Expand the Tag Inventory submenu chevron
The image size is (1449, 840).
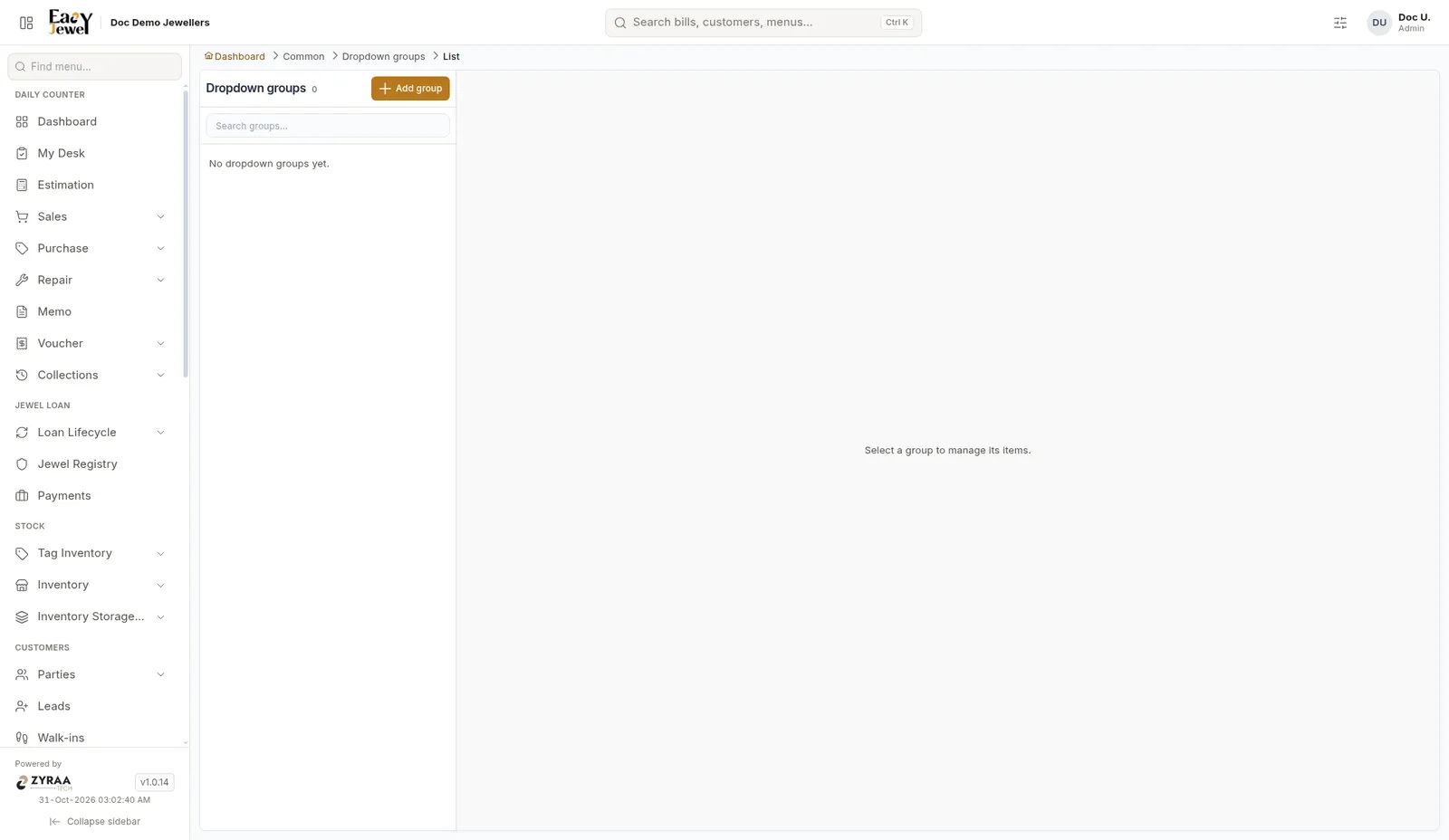[160, 553]
